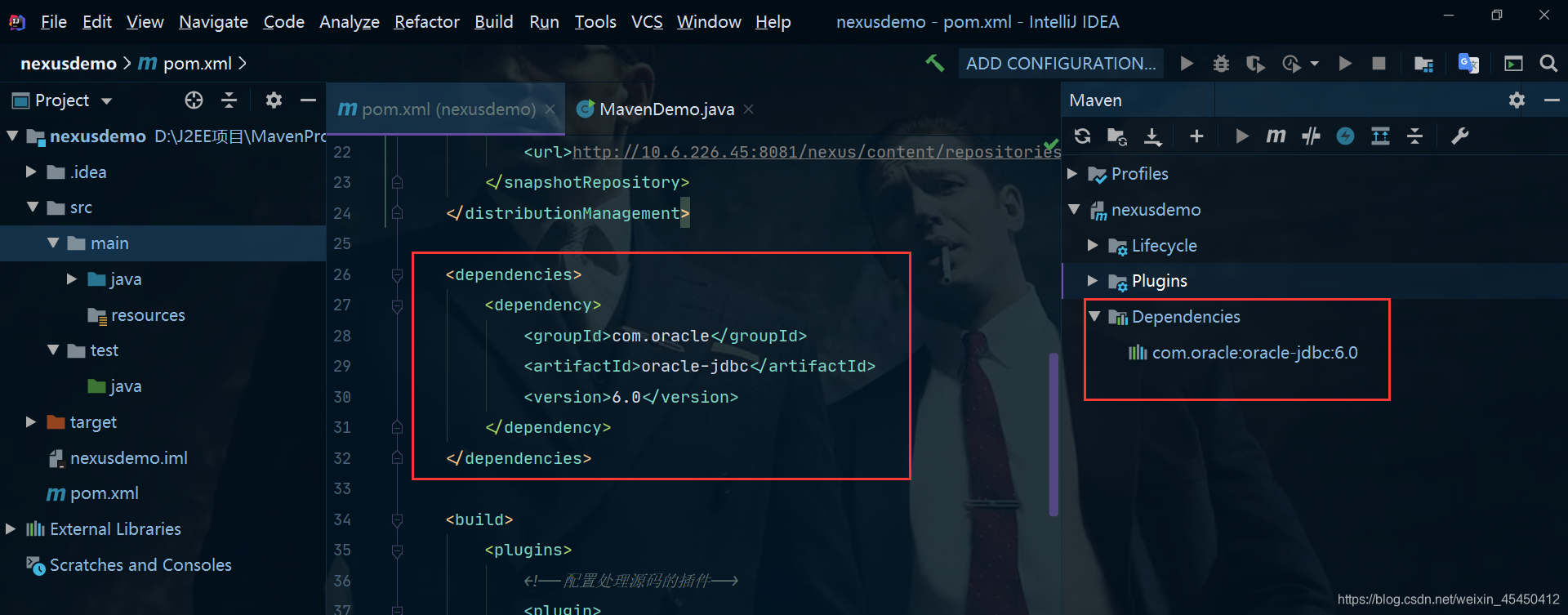The image size is (1568, 615).
Task: Click Select Opened File target icon
Action: 194,100
